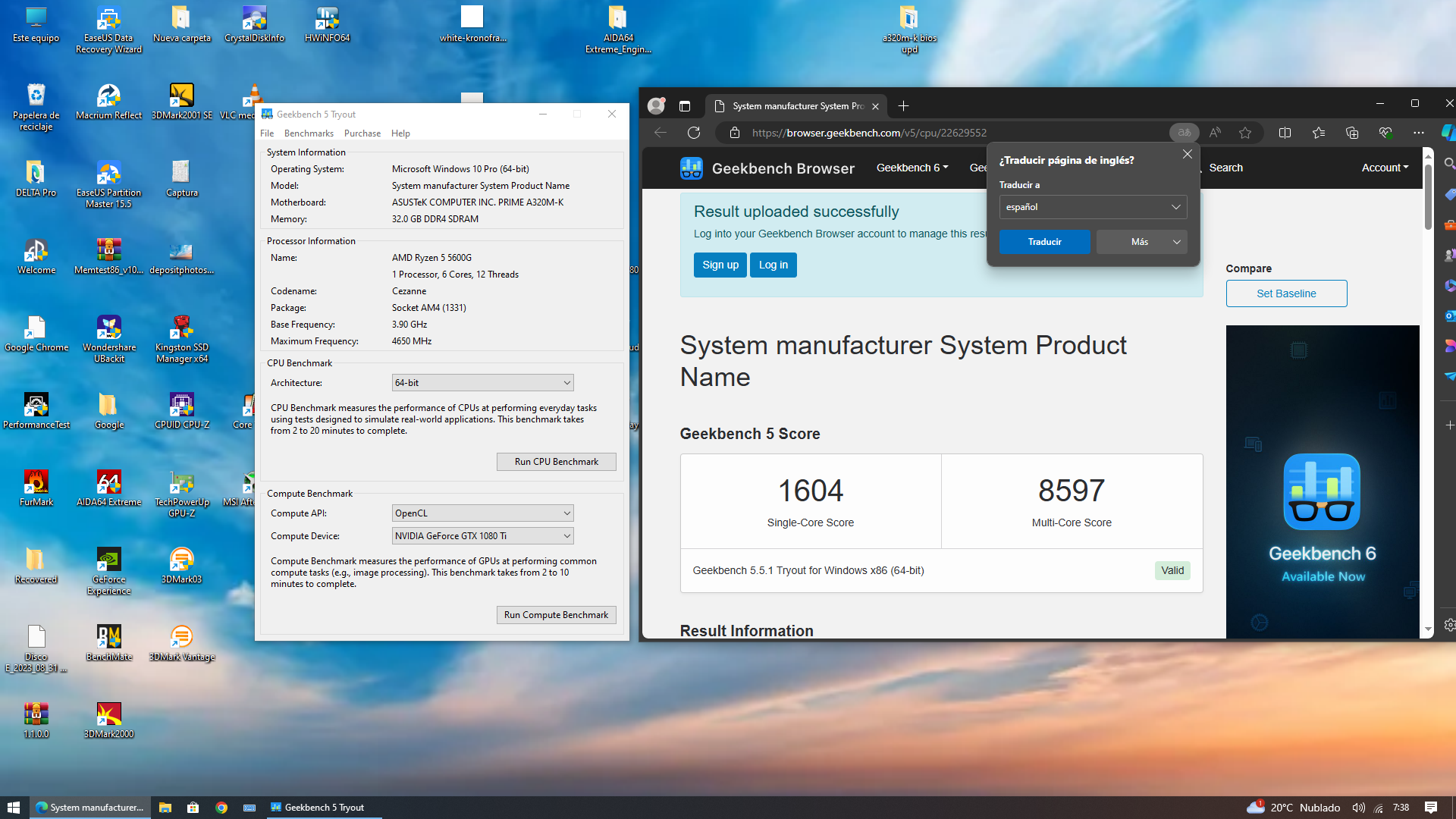
Task: Click the 8597 Multi-Core Score value
Action: (1071, 491)
